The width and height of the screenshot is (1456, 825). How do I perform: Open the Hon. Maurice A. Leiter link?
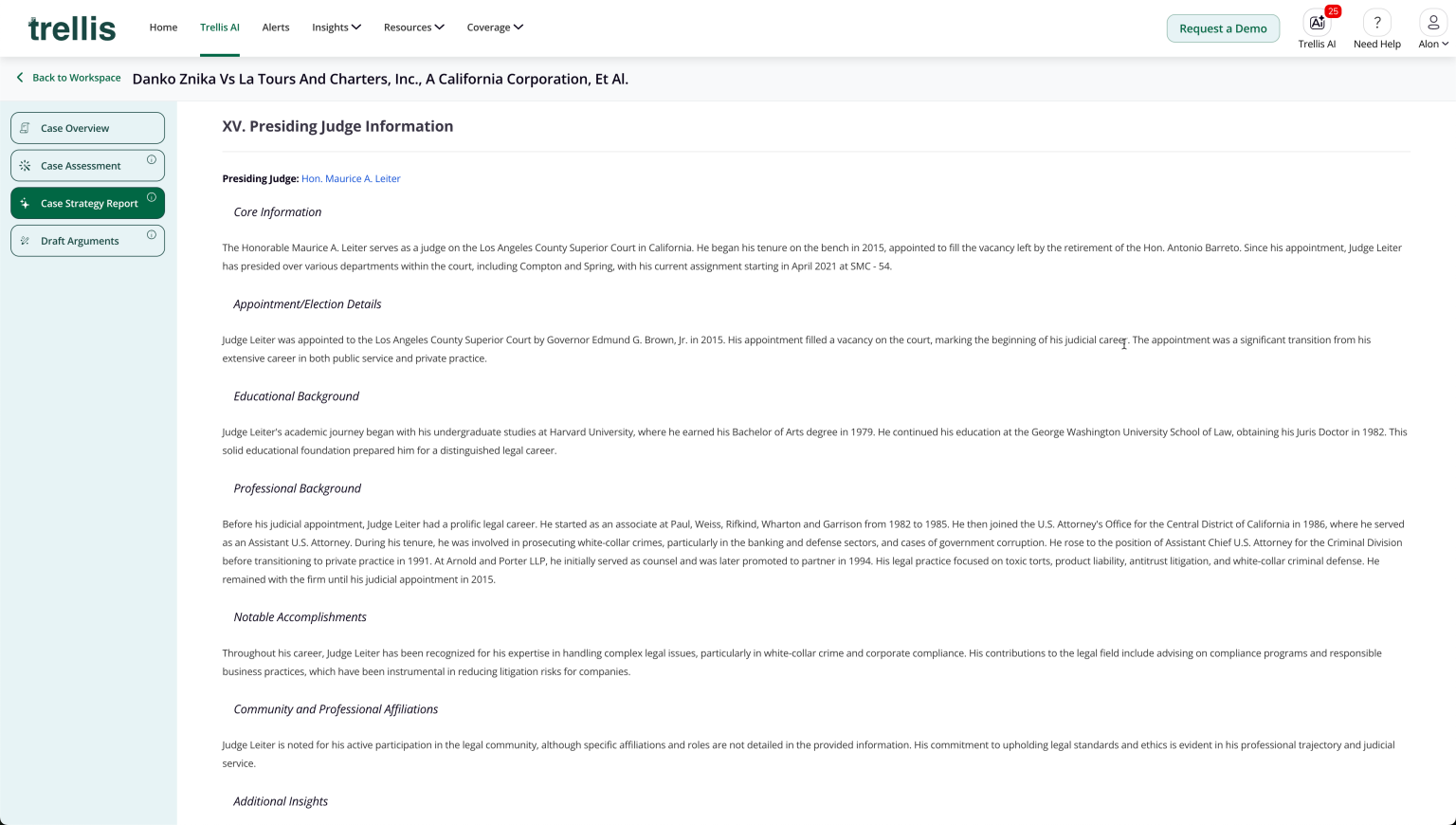351,178
